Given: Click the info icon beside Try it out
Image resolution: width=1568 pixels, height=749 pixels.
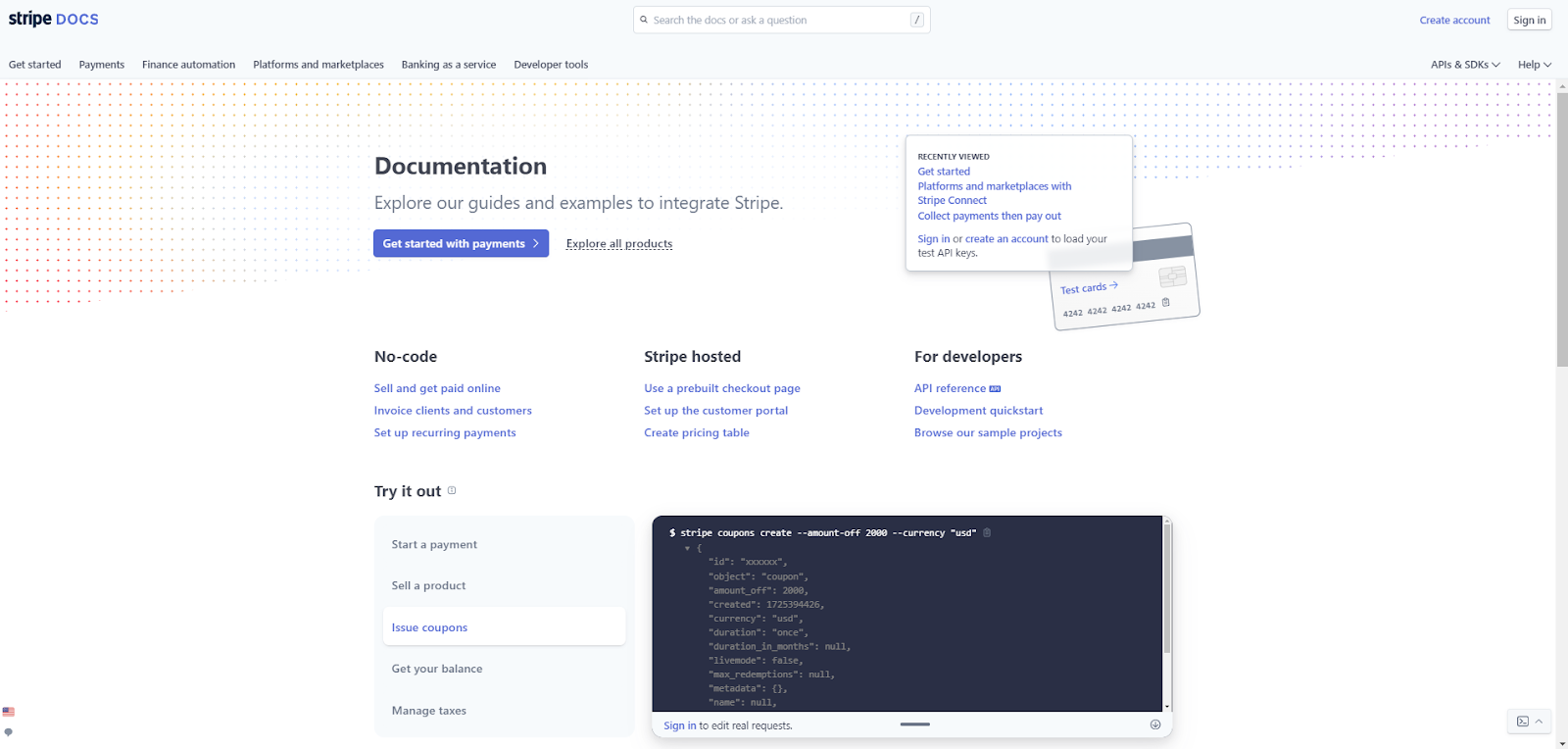Looking at the screenshot, I should [452, 490].
